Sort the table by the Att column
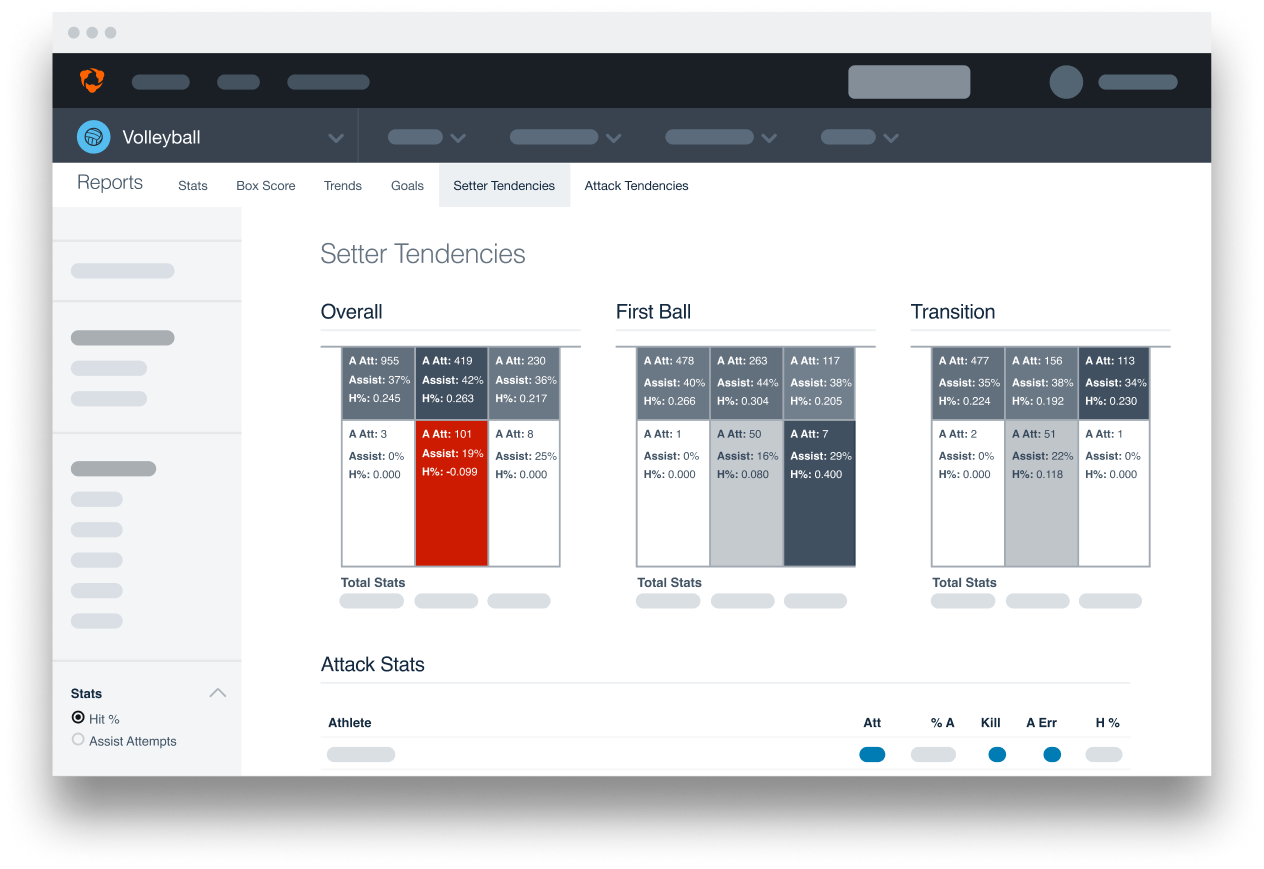Image resolution: width=1264 pixels, height=869 pixels. pos(871,722)
